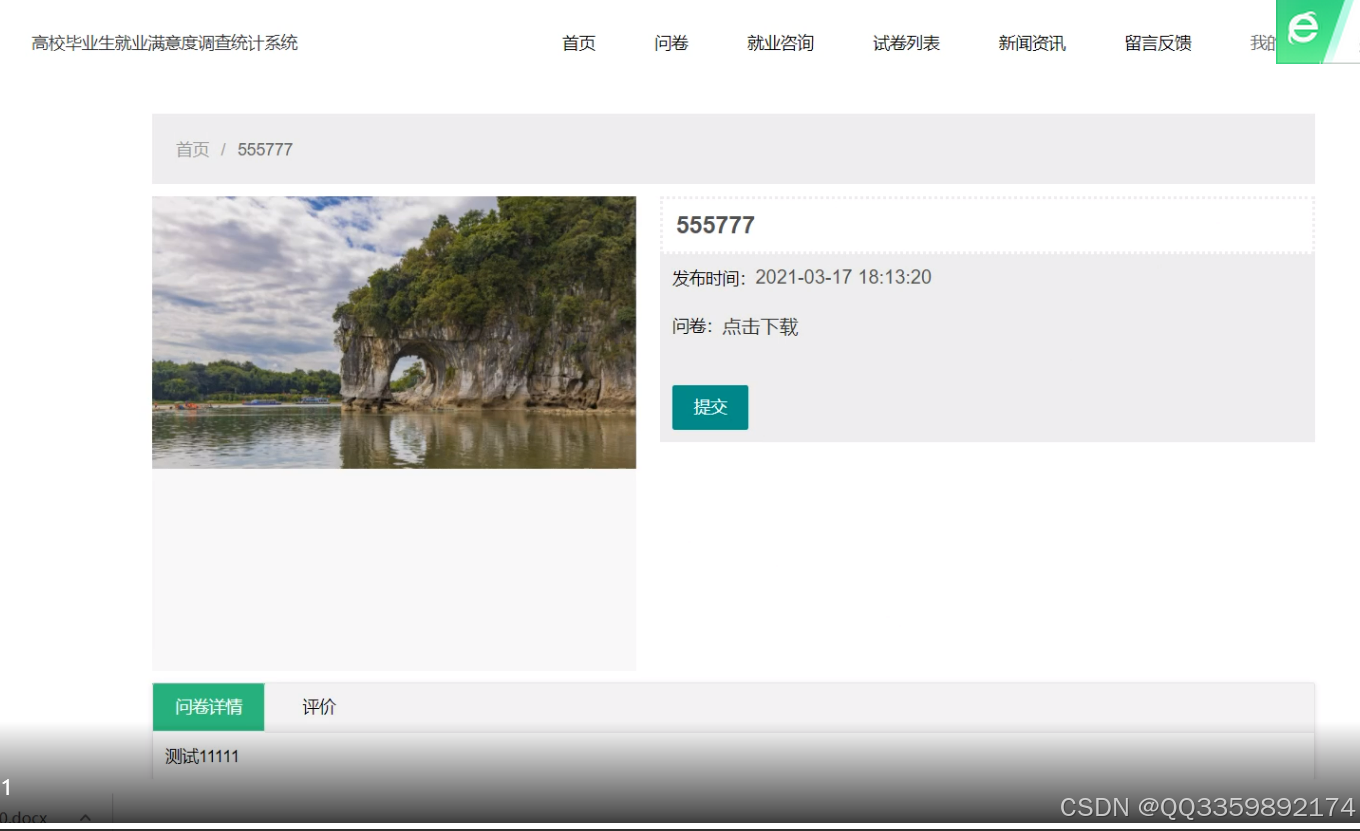Click the elephant trunk hill photo
Image resolution: width=1360 pixels, height=831 pixels.
coord(394,332)
